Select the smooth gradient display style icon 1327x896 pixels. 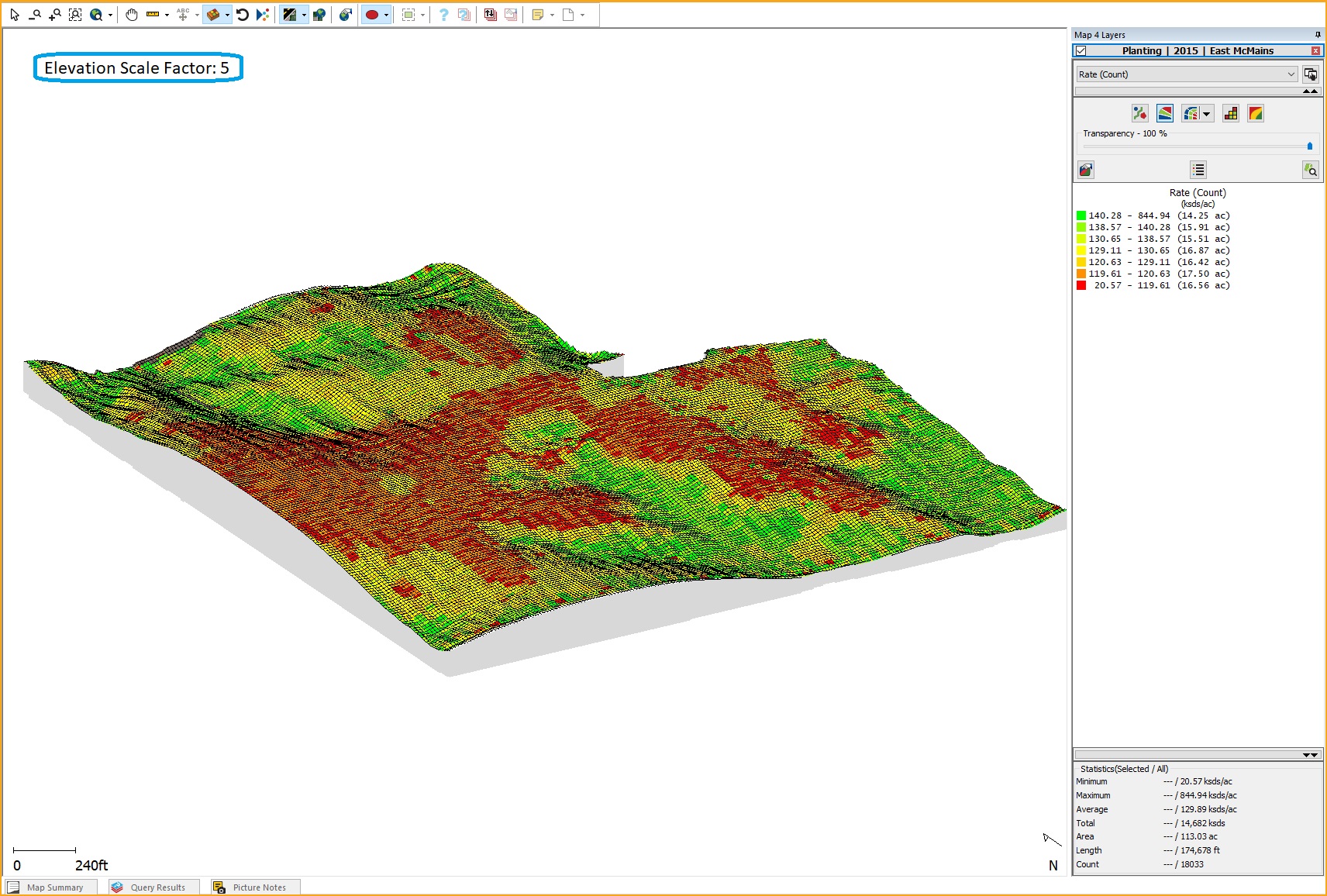coord(1256,114)
